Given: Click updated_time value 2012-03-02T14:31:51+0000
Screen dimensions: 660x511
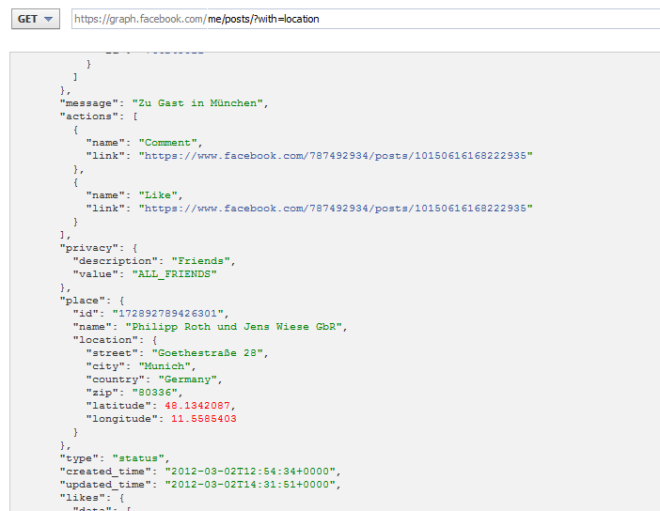Looking at the screenshot, I should (250, 484).
